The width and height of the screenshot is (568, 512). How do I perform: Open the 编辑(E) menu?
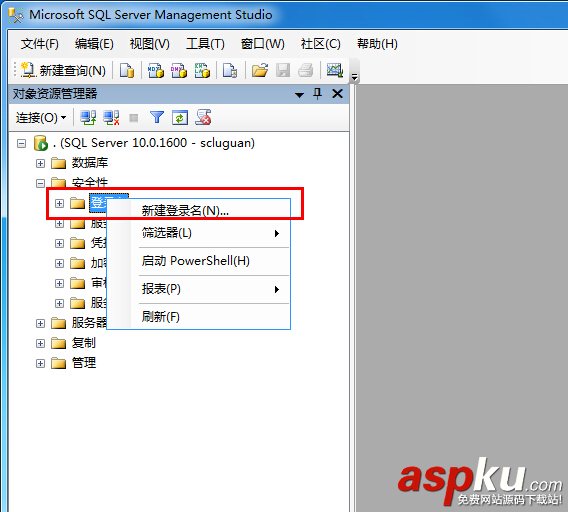pos(94,44)
